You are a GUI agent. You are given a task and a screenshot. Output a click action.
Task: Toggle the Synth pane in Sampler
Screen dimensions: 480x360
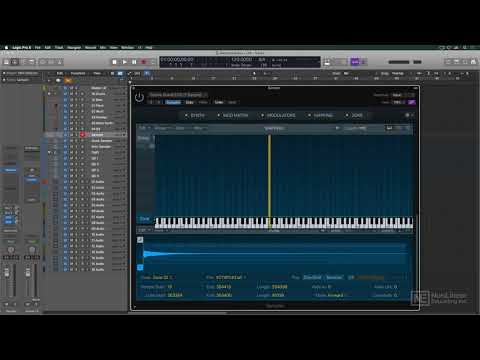point(195,115)
